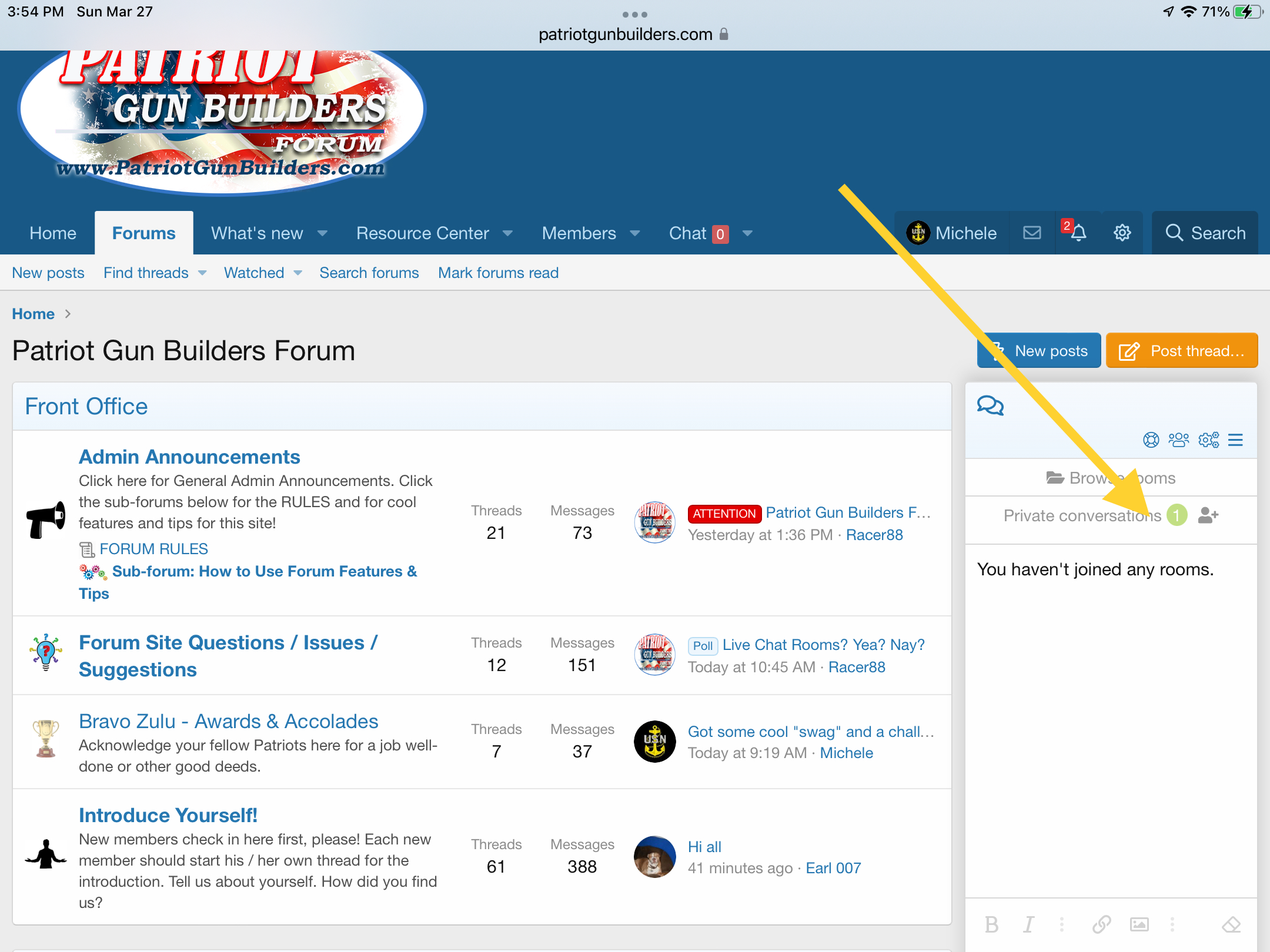The image size is (1270, 952).
Task: Click the Search magnifier button
Action: tap(1205, 233)
